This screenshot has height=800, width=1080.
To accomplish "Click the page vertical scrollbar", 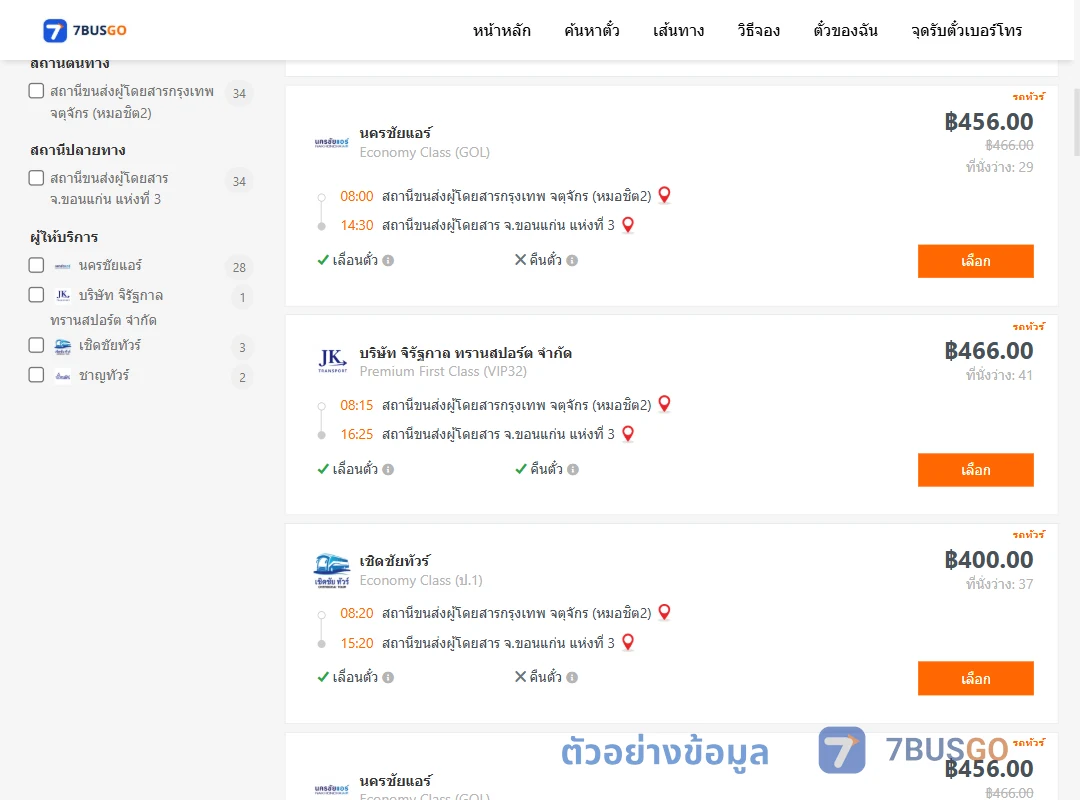I will (x=1077, y=123).
